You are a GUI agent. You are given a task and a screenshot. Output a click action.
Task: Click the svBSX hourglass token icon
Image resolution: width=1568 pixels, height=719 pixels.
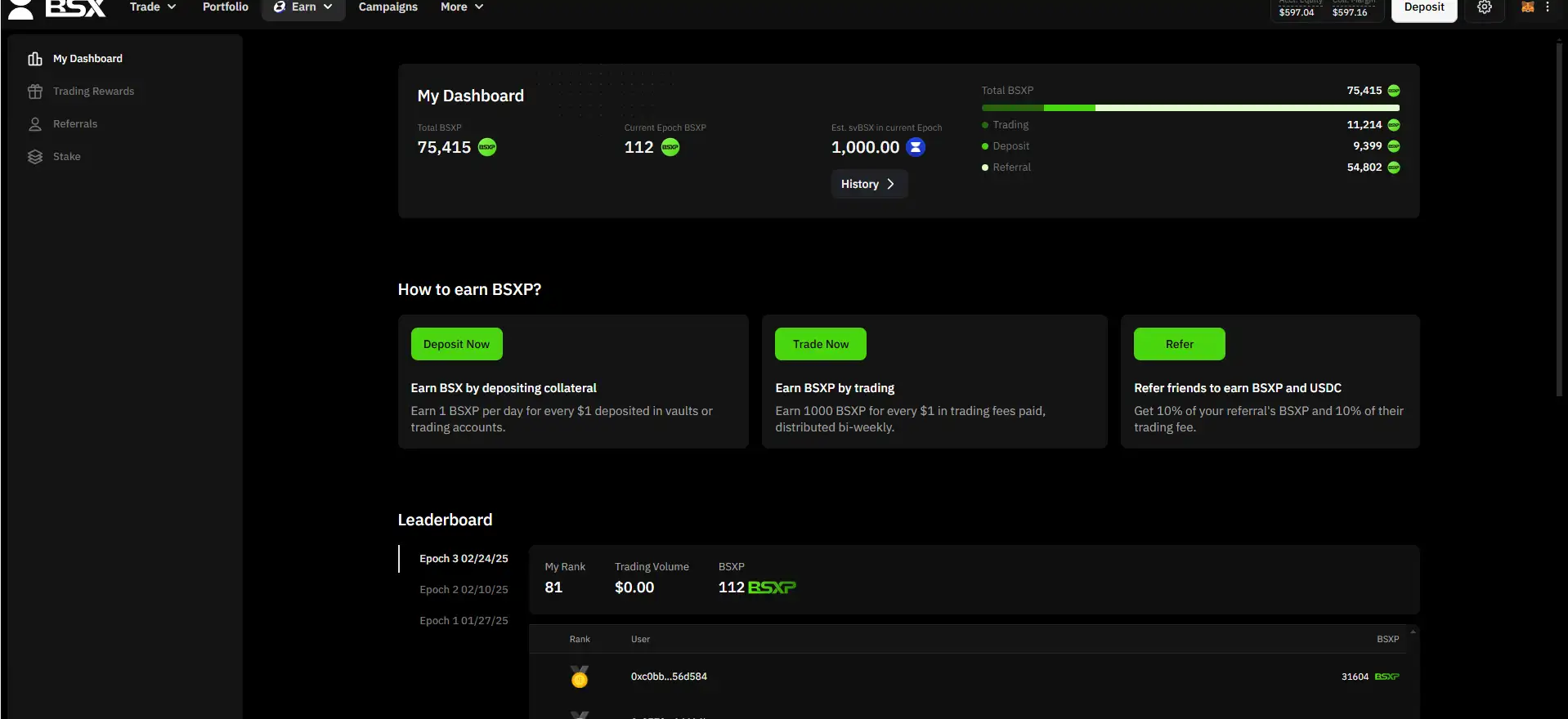916,147
